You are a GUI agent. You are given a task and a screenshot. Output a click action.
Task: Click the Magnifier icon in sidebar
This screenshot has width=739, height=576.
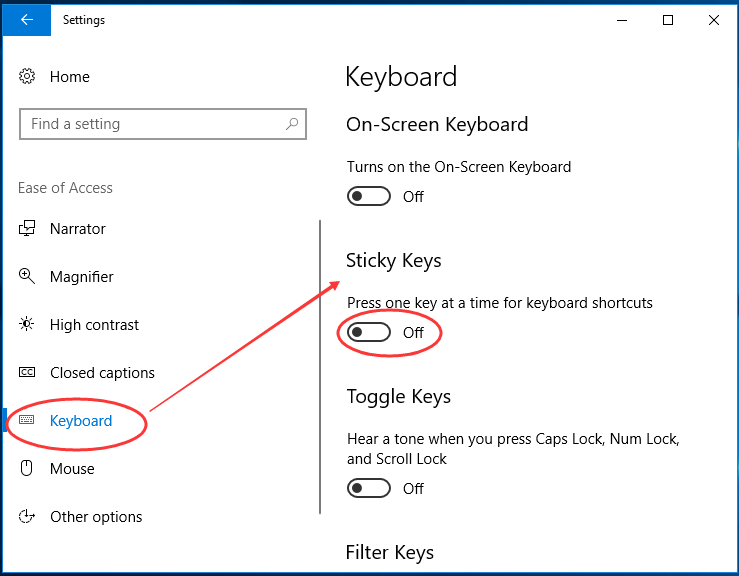[28, 277]
